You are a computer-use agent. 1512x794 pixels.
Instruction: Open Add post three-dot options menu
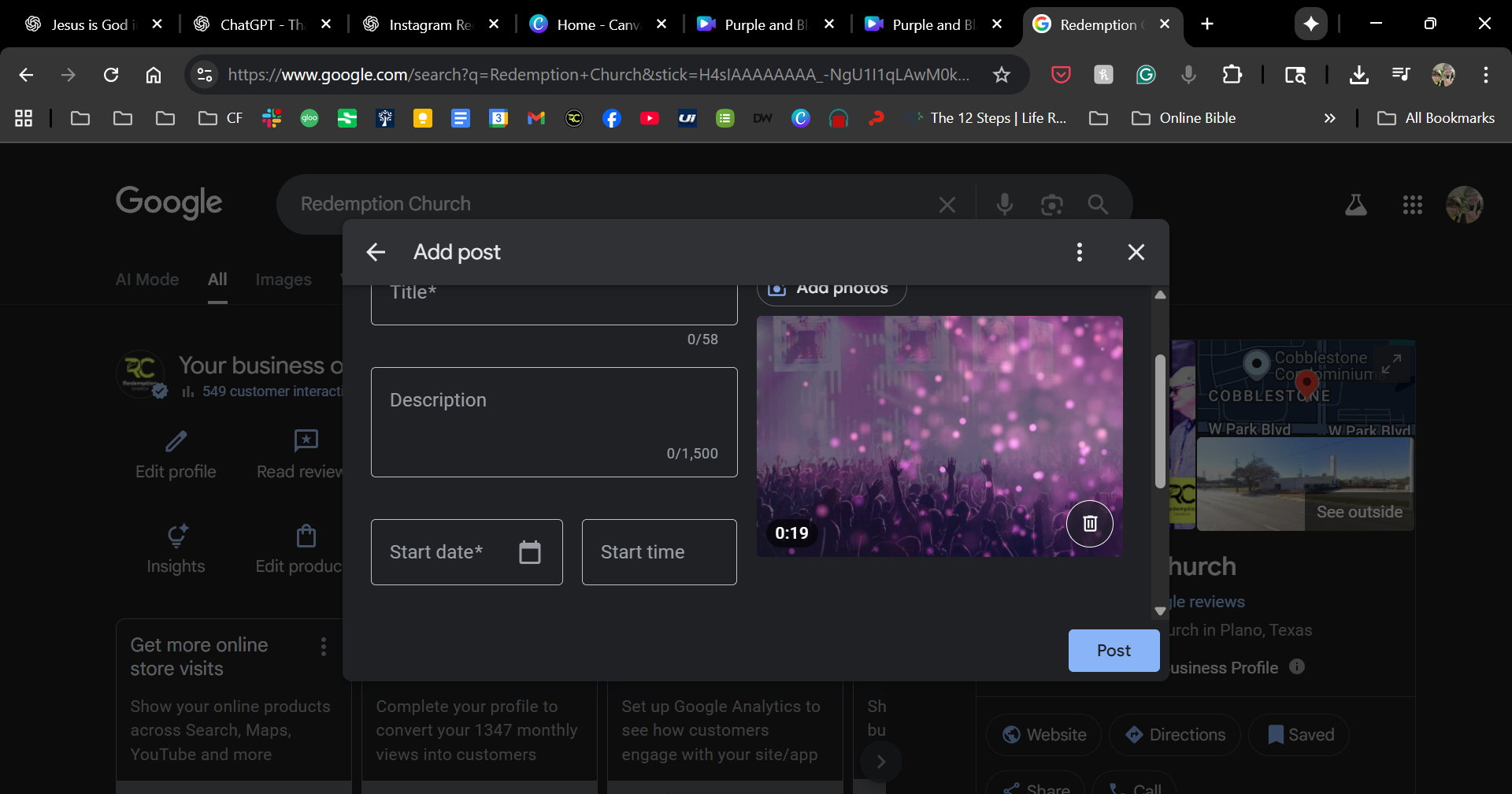tap(1079, 252)
